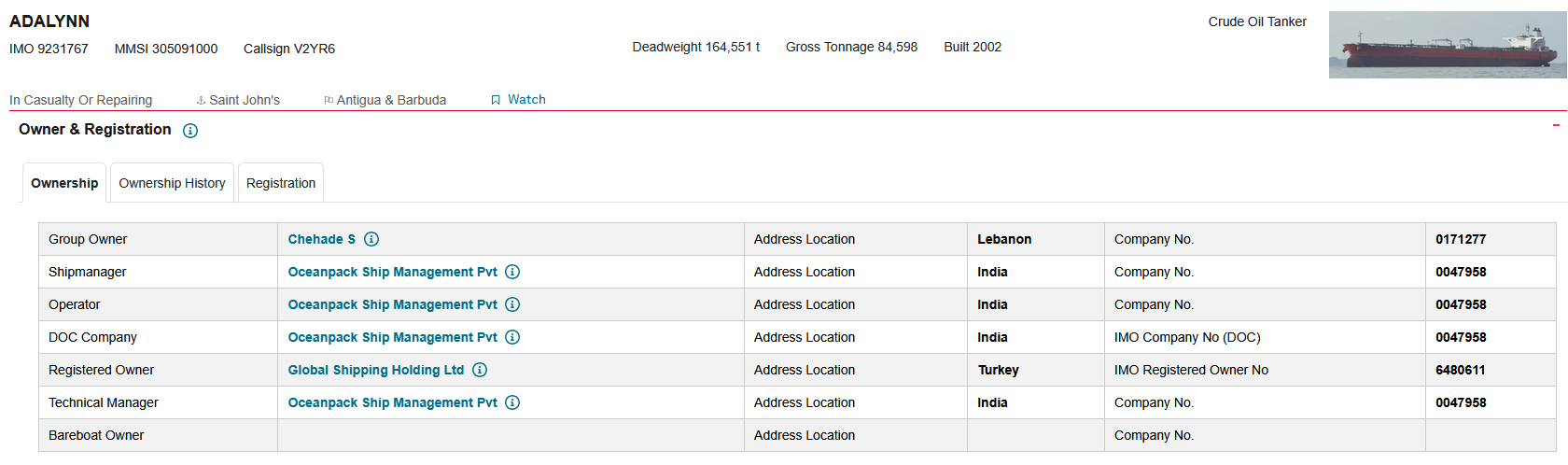Screen dimensions: 1568x465
Task: Click IMO Registered Owner No 6480611
Action: [1461, 370]
